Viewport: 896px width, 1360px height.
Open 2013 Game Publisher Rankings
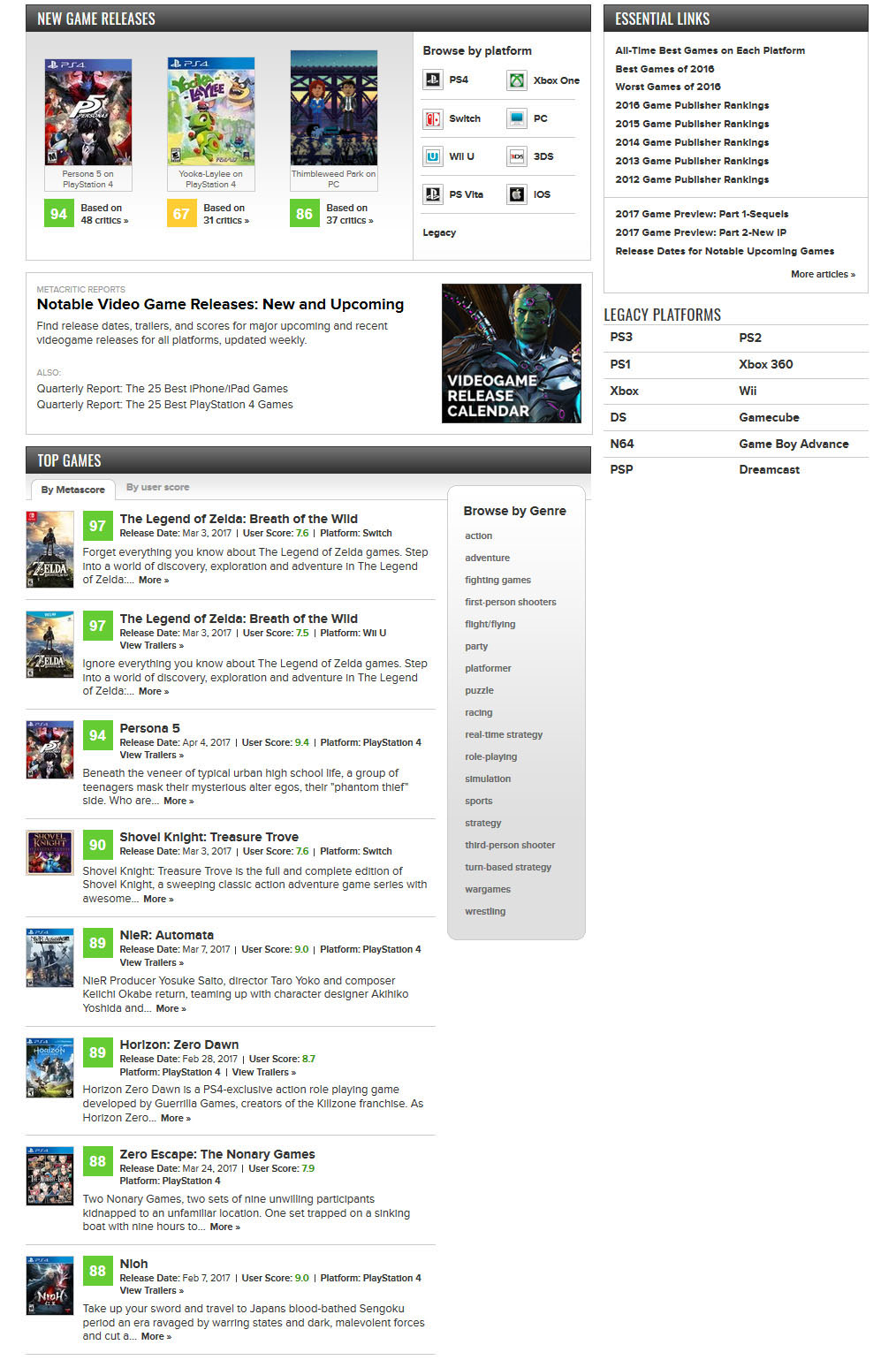pyautogui.click(x=692, y=161)
